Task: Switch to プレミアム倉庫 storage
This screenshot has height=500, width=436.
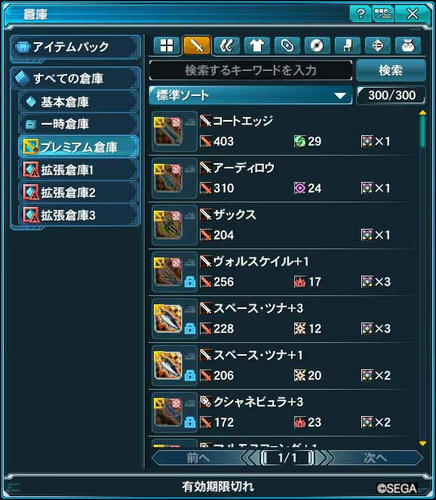Action: (x=79, y=147)
